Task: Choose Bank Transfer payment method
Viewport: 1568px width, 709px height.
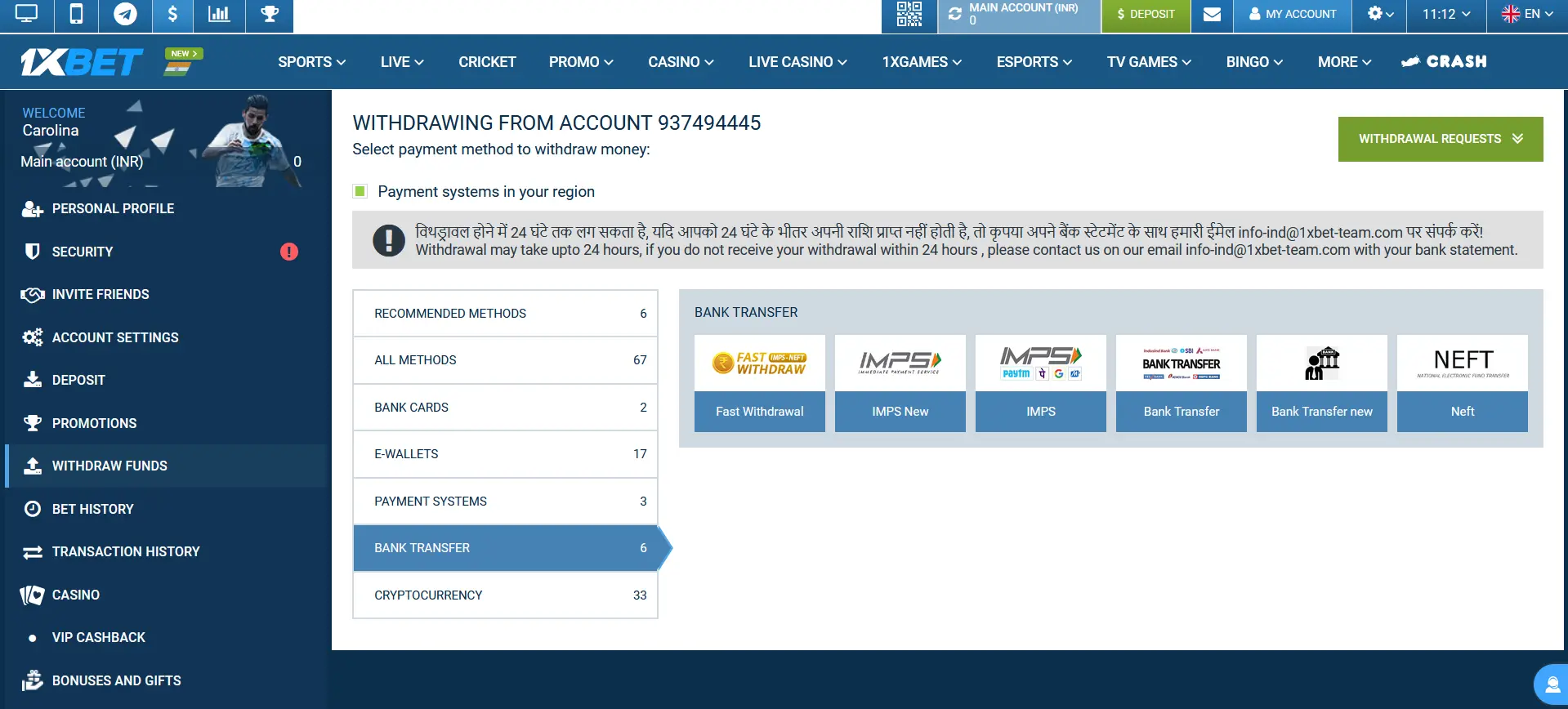Action: tap(1182, 383)
